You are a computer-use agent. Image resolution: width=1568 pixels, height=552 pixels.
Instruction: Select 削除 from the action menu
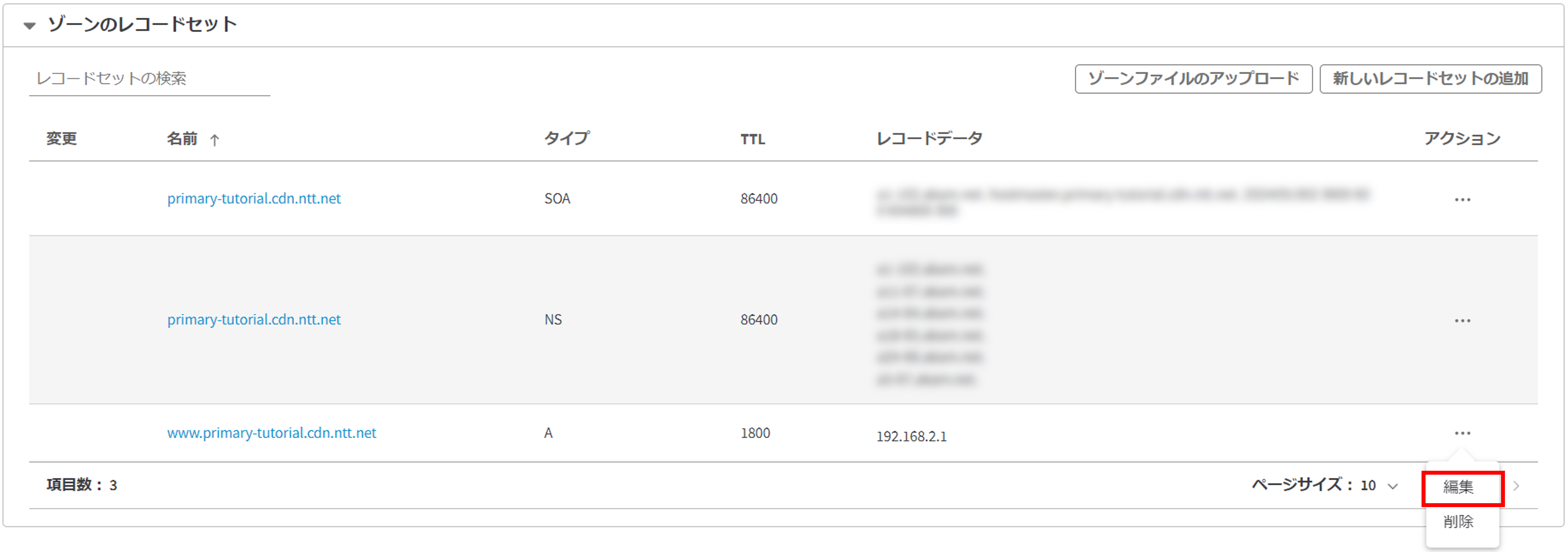[x=1458, y=522]
